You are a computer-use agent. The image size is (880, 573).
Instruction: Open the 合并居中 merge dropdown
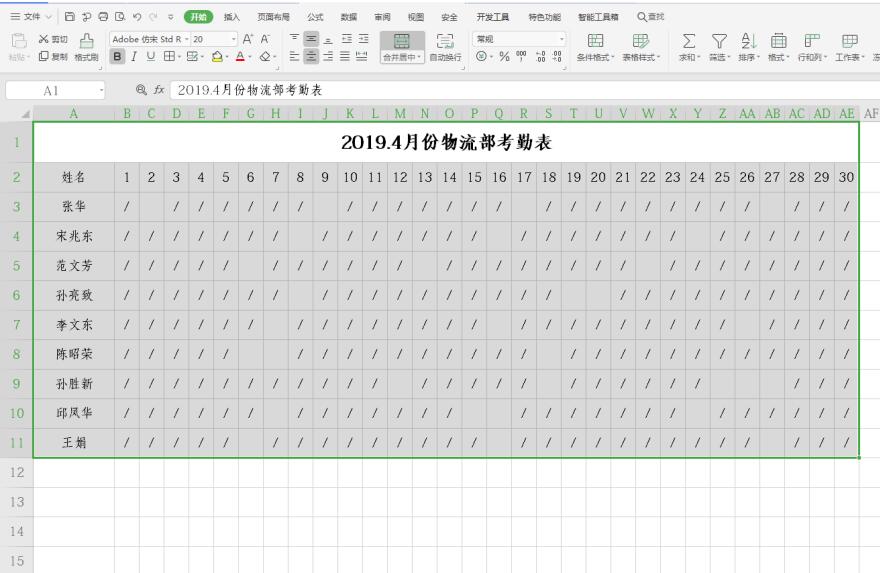tap(402, 57)
